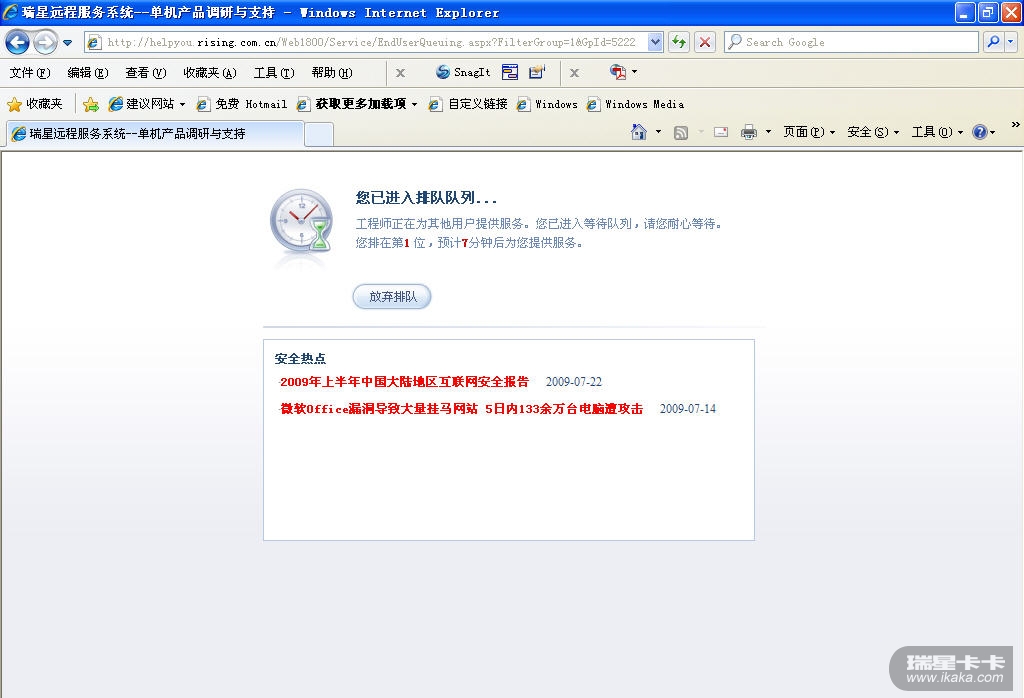The width and height of the screenshot is (1024, 698).
Task: Expand the PDF converter dropdown arrow
Action: [634, 72]
